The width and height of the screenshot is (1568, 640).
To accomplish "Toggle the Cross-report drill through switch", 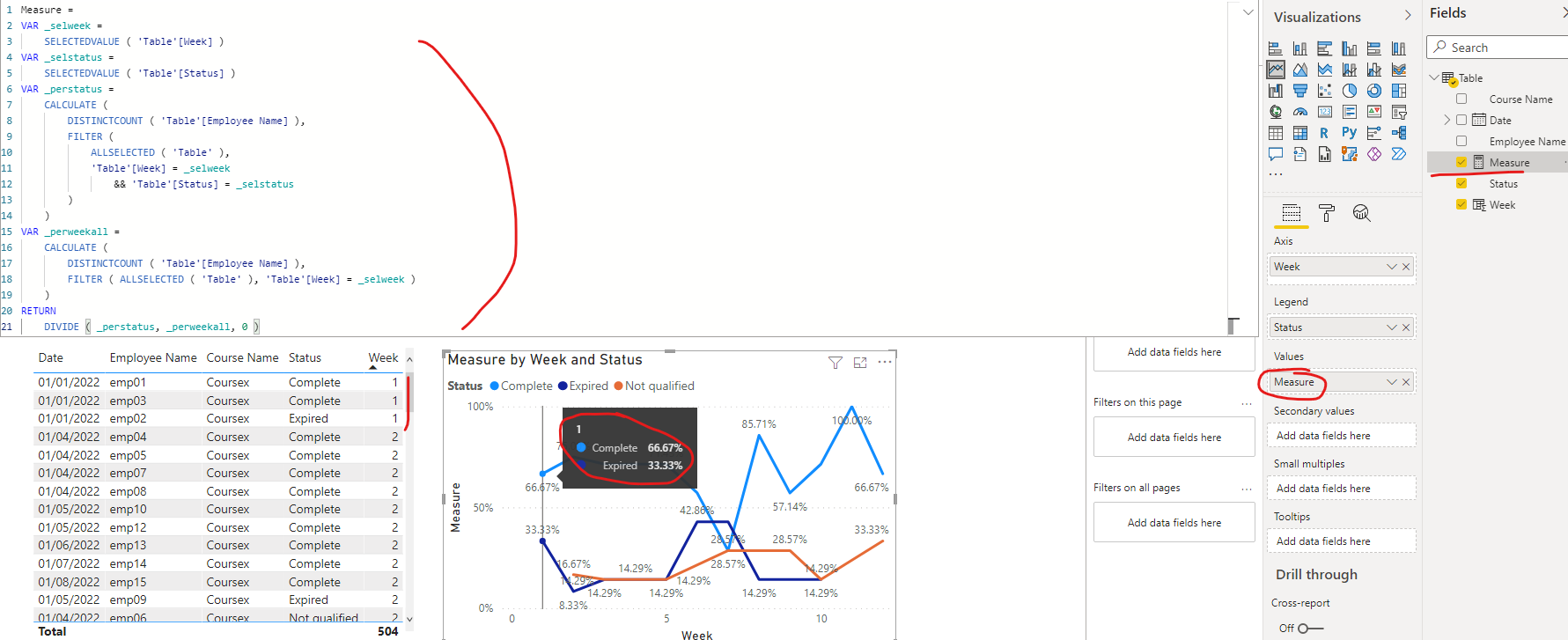I will (x=1310, y=628).
